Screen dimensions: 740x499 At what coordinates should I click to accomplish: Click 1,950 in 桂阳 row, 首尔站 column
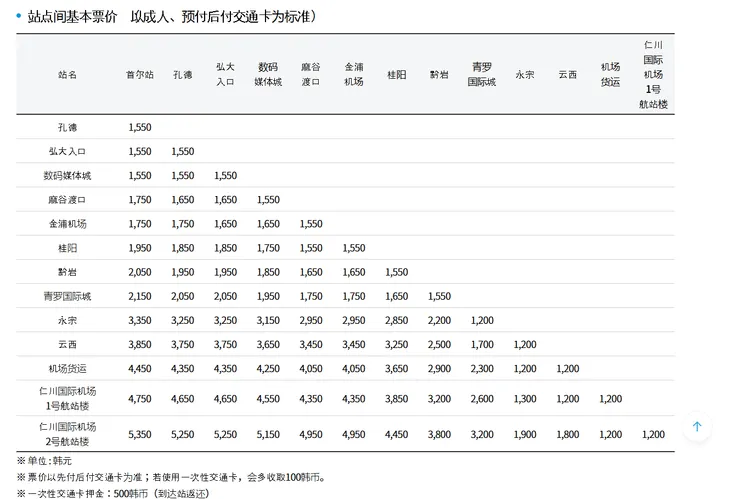click(140, 248)
